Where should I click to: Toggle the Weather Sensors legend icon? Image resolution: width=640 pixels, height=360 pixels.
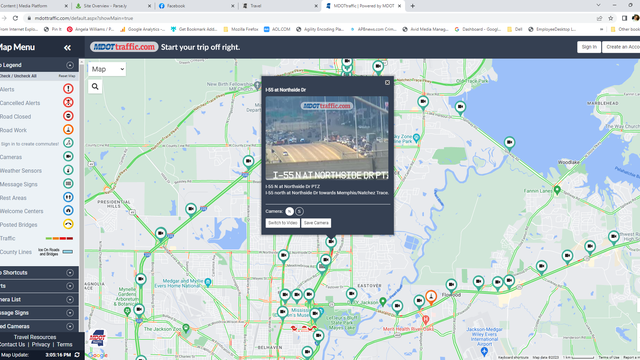click(x=68, y=170)
